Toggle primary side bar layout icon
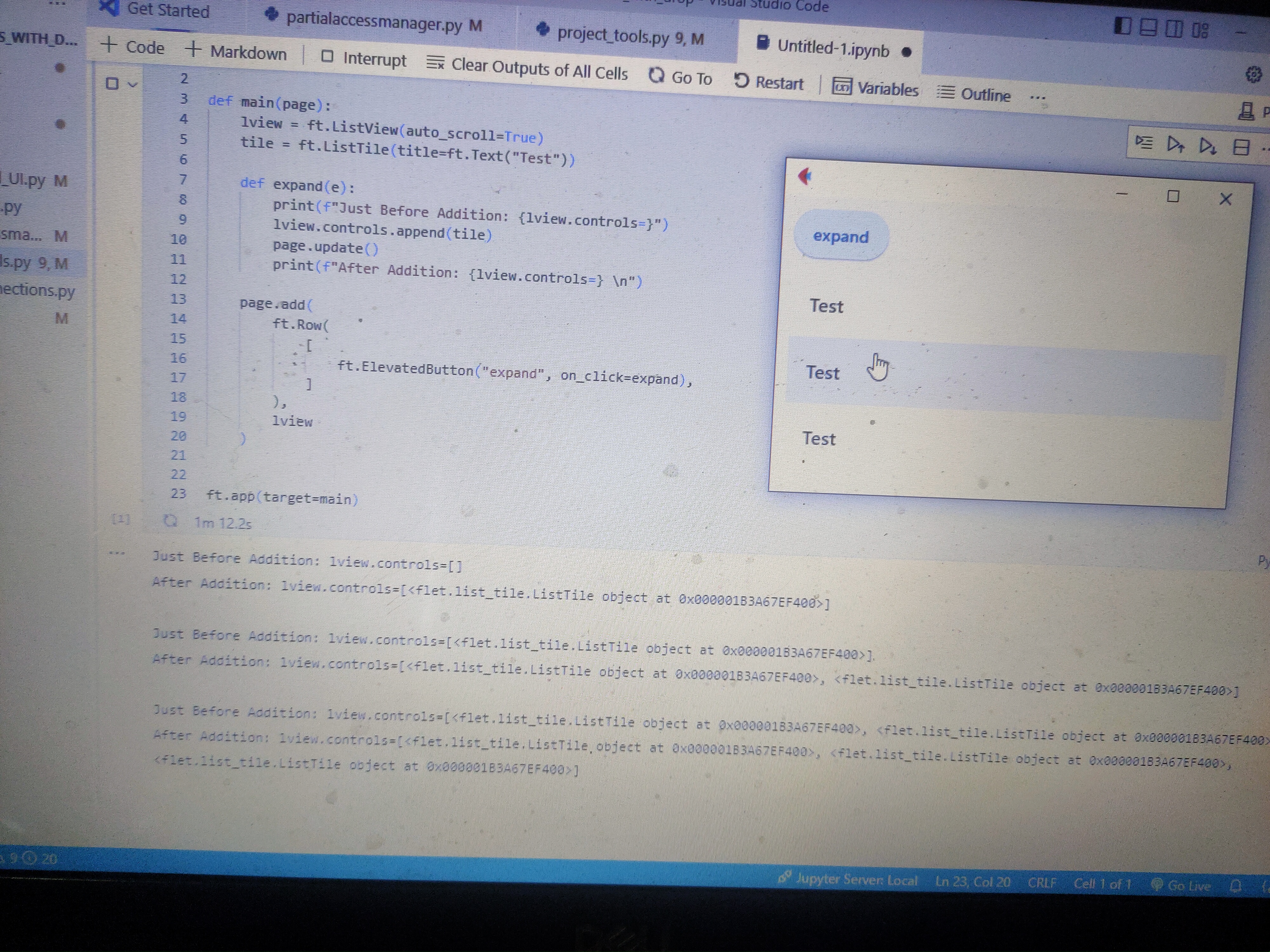The height and width of the screenshot is (952, 1270). [x=1122, y=26]
